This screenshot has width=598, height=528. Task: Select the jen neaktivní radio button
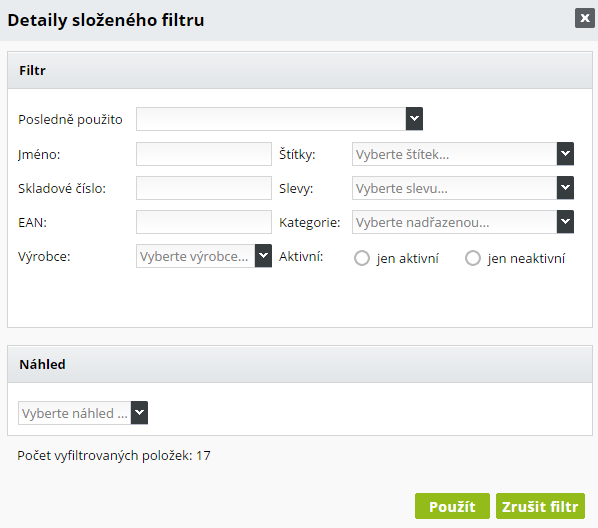[473, 258]
